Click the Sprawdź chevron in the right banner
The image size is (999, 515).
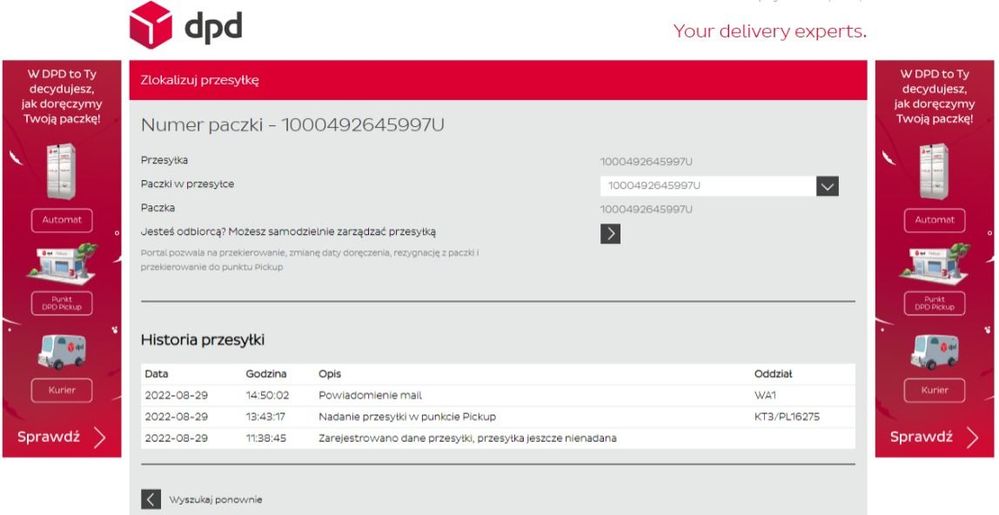[972, 438]
